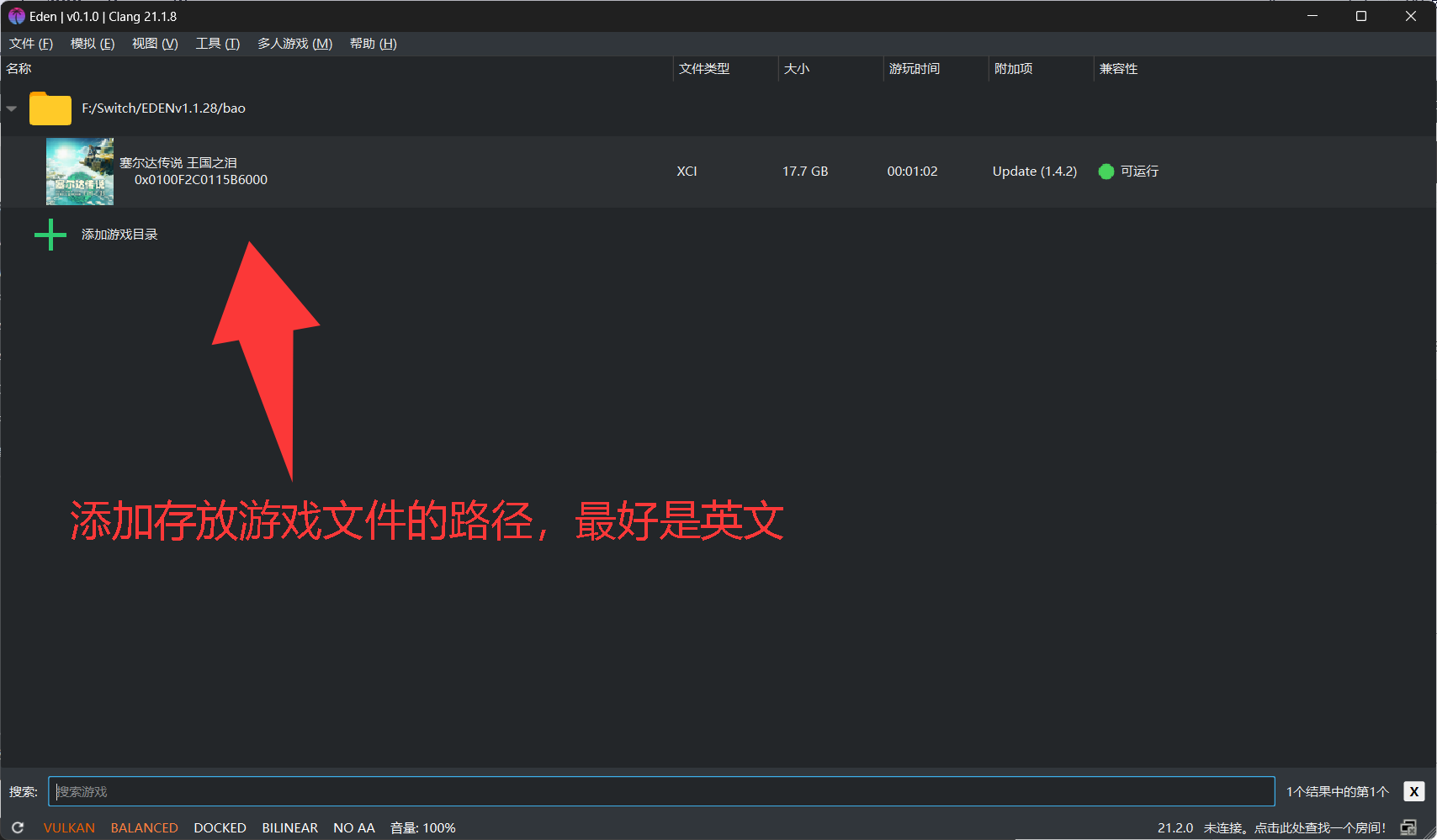The width and height of the screenshot is (1437, 840).
Task: Select the Zelda game cover thumbnail
Action: click(80, 172)
